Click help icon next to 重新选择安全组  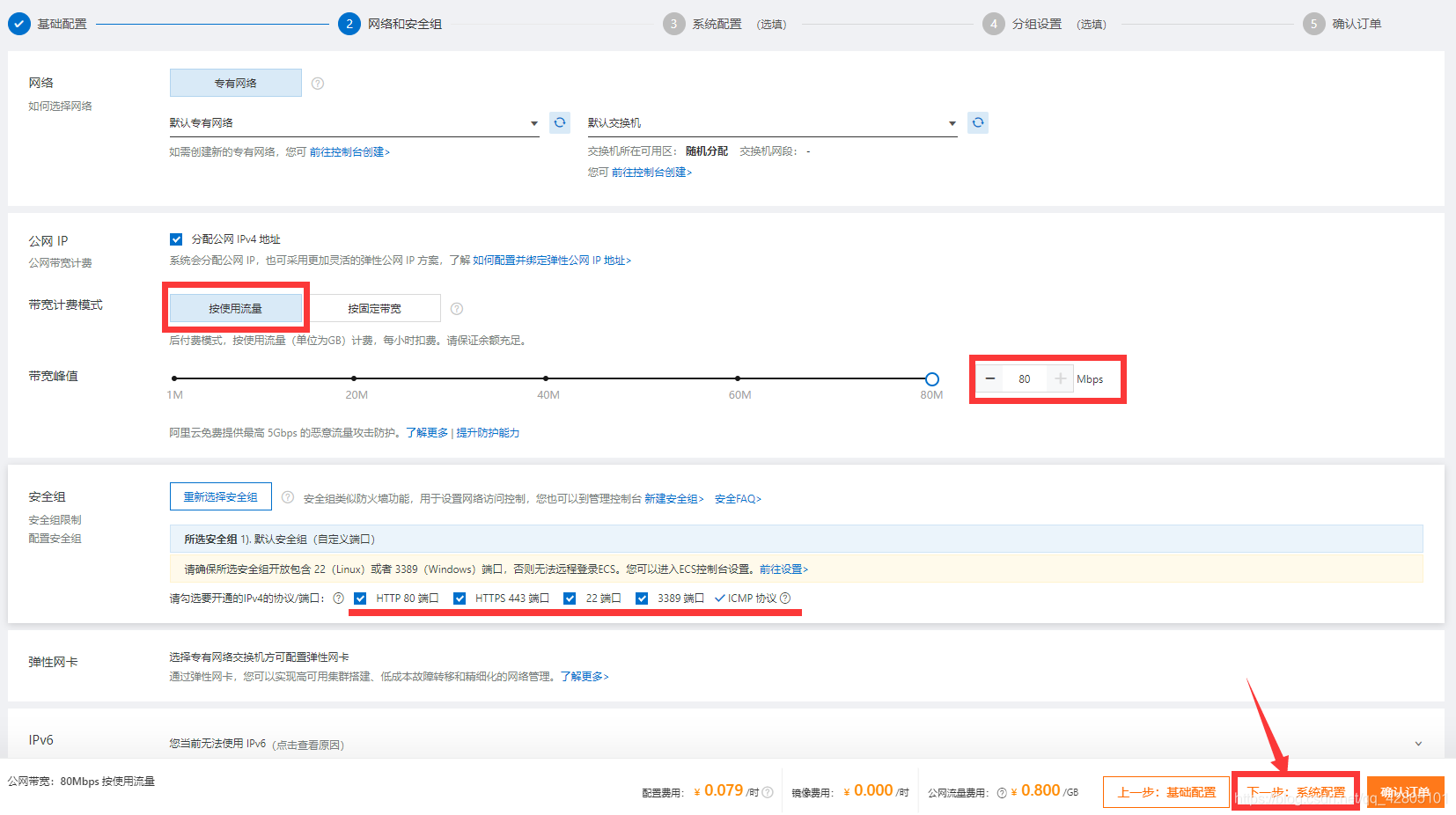pyautogui.click(x=288, y=497)
